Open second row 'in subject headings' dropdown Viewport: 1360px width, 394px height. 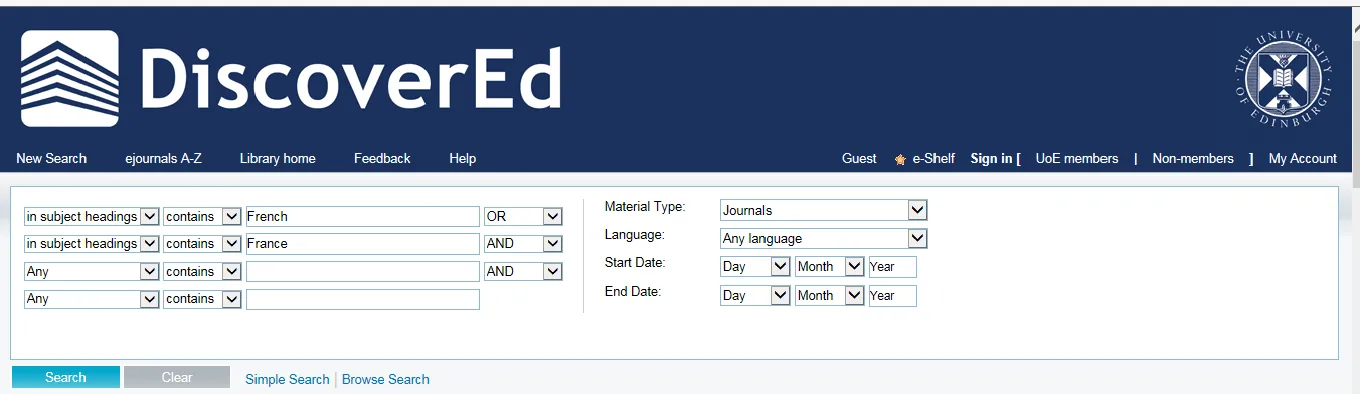92,243
